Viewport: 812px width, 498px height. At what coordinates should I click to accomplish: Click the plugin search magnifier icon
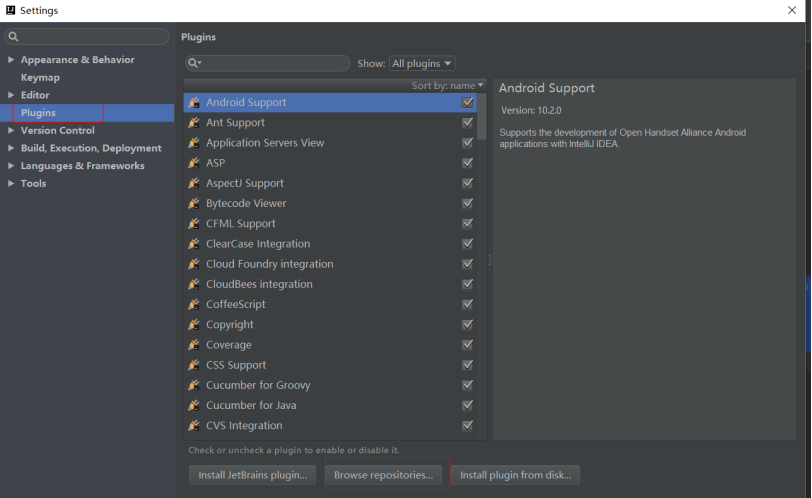(x=194, y=63)
